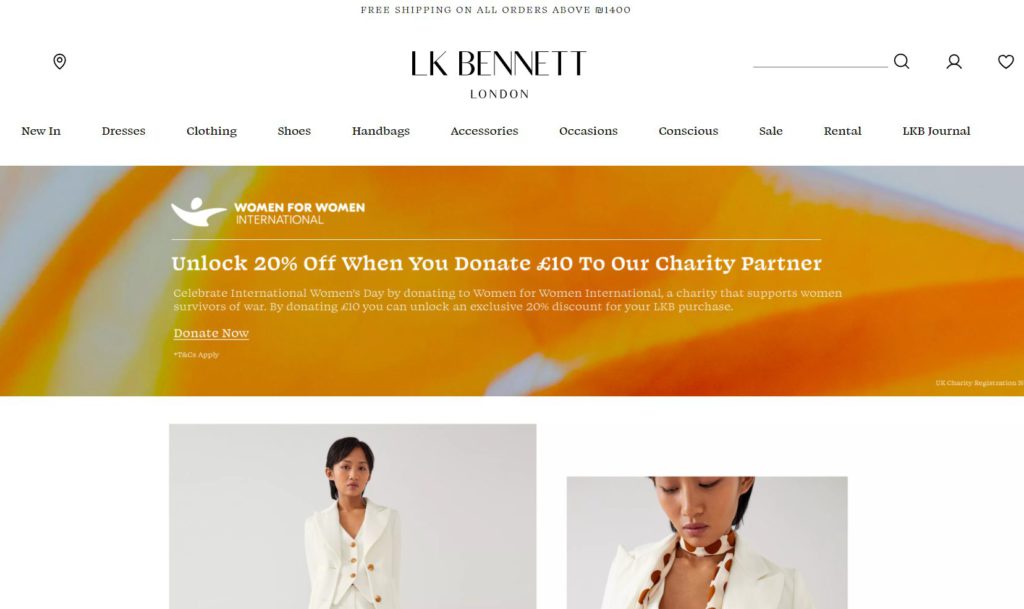Click the search magnifier icon

point(901,61)
